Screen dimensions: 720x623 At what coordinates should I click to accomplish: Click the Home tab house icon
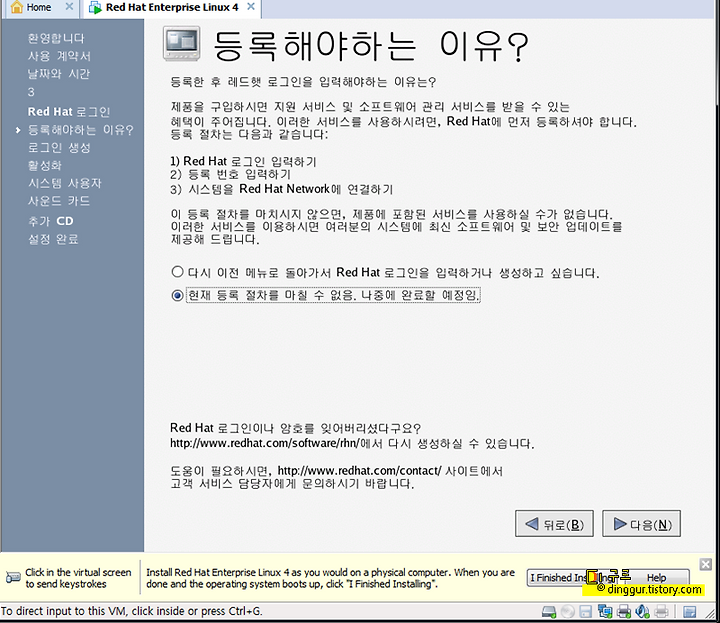coord(17,7)
